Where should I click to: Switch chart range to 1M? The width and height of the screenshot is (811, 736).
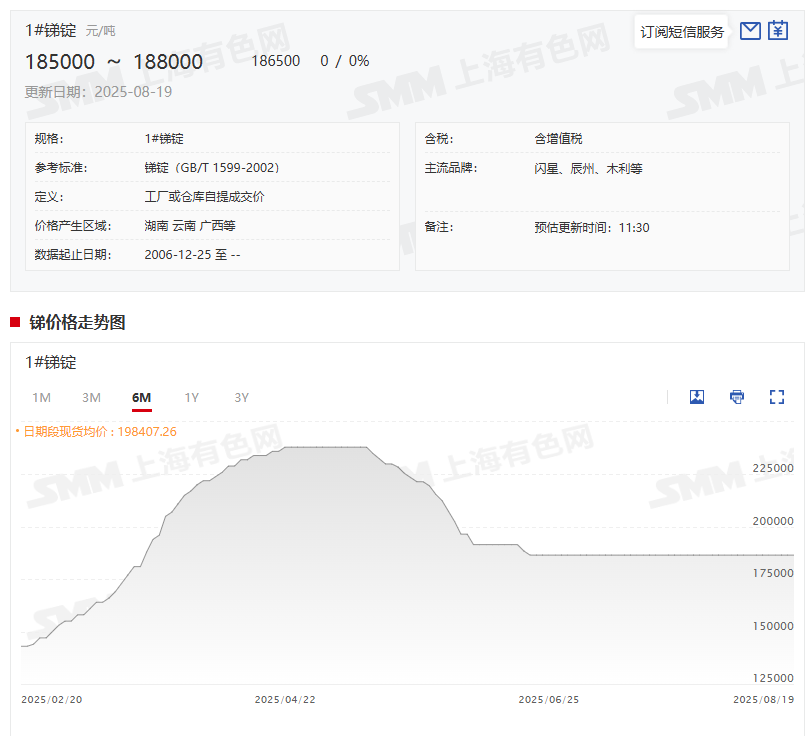[x=41, y=398]
